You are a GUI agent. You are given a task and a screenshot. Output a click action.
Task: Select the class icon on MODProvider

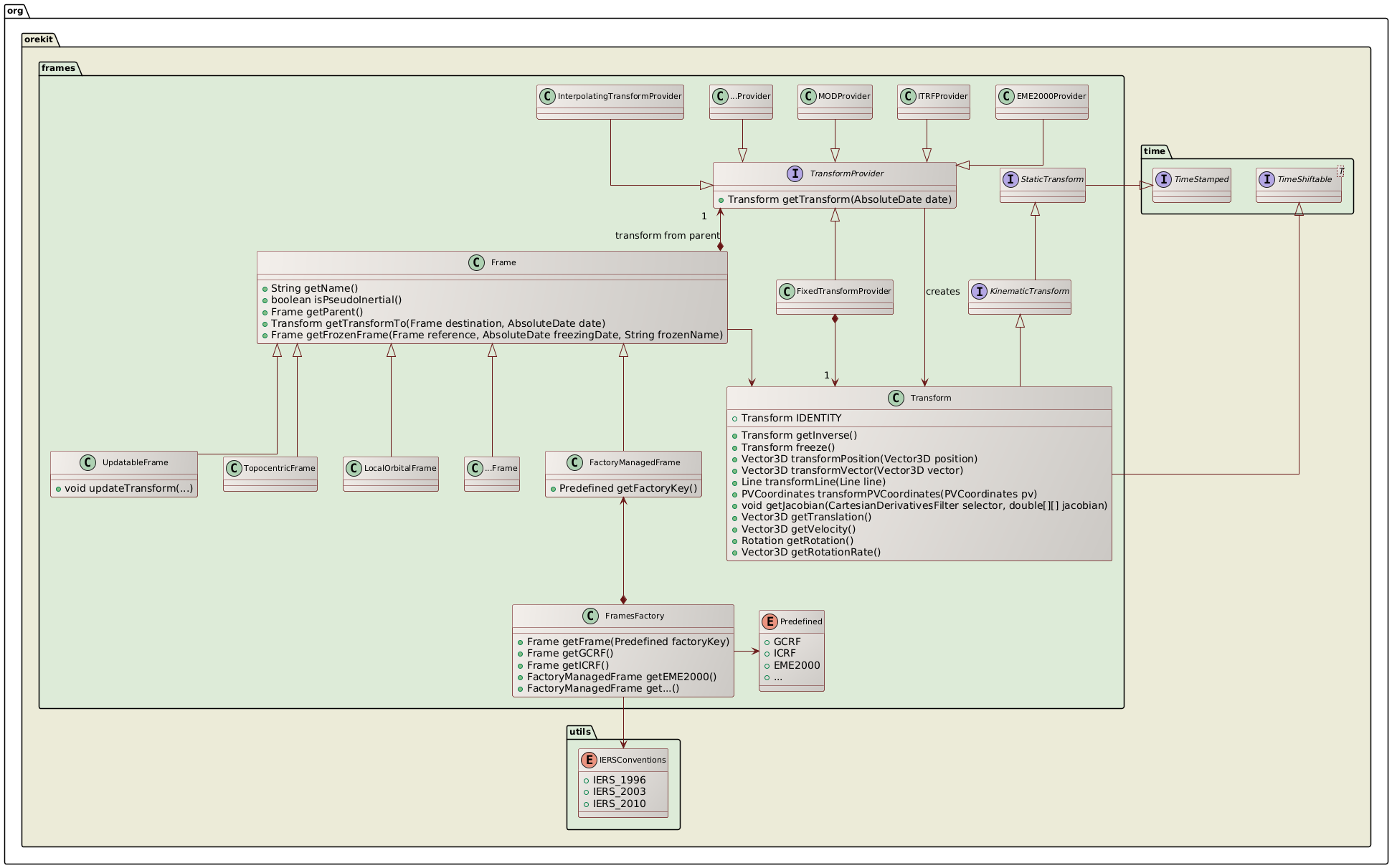tap(808, 95)
